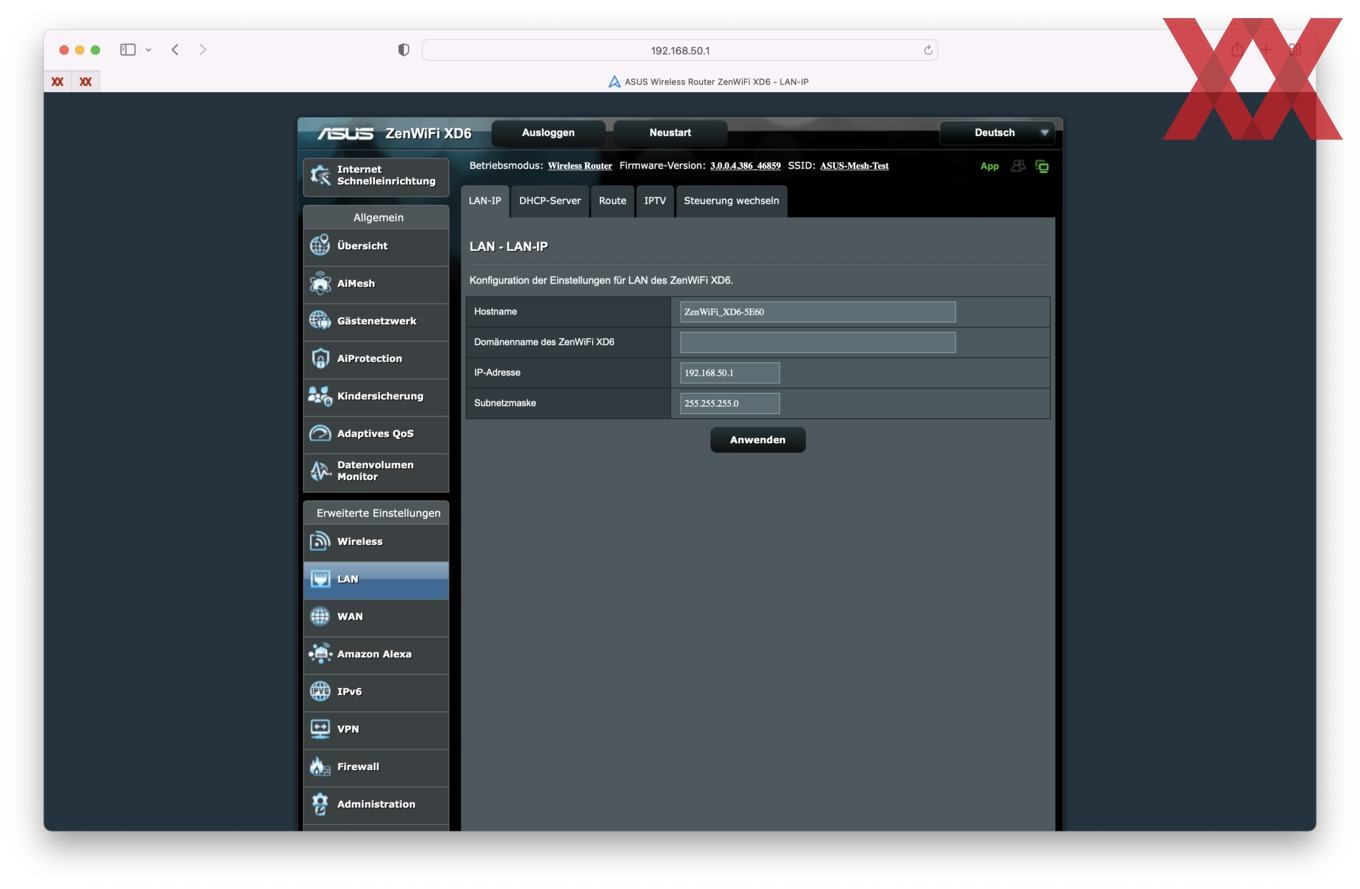Click the ASUS logo in header

tap(345, 133)
